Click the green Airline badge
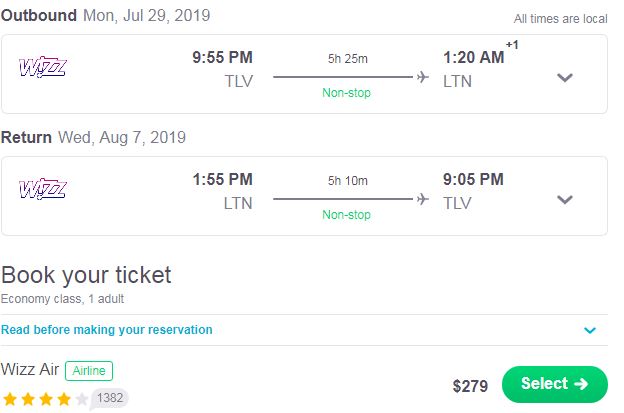Screen dimensions: 624x413 [x=88, y=370]
